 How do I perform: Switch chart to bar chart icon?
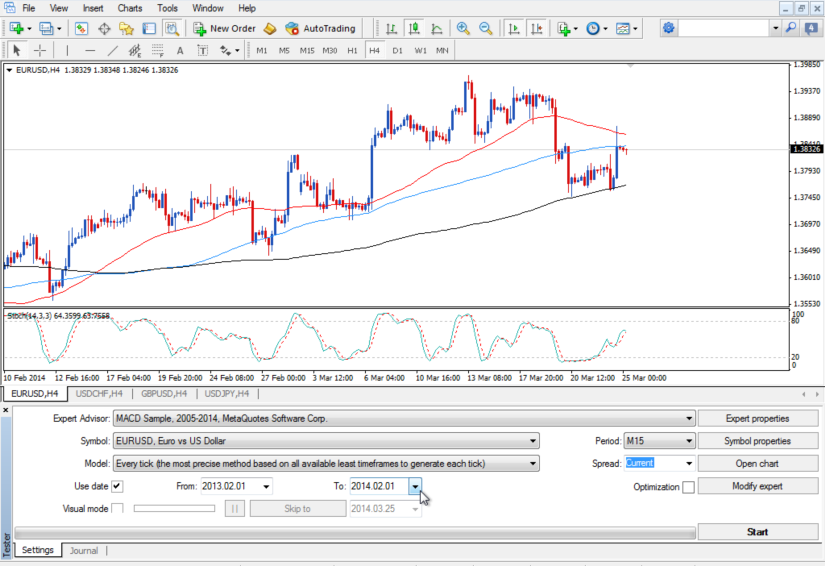(391, 28)
